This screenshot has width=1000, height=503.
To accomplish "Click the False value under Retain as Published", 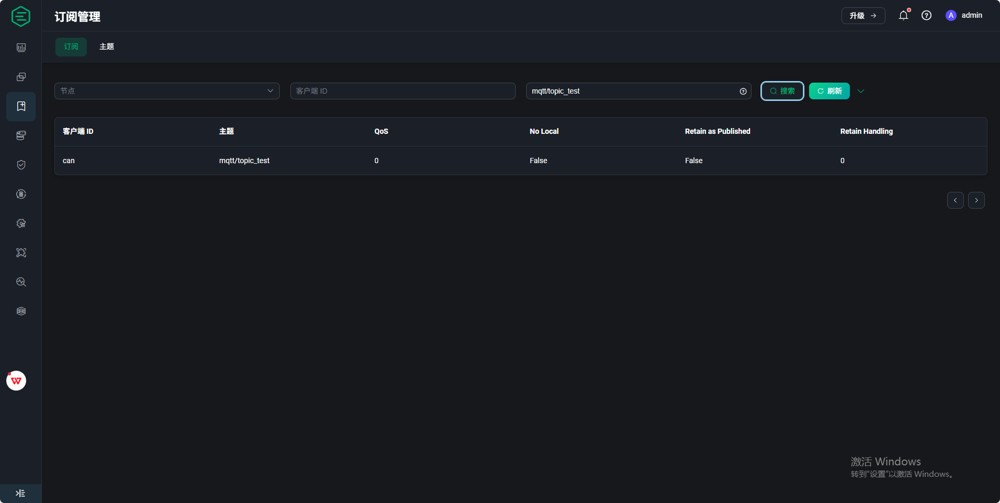I will [x=694, y=161].
